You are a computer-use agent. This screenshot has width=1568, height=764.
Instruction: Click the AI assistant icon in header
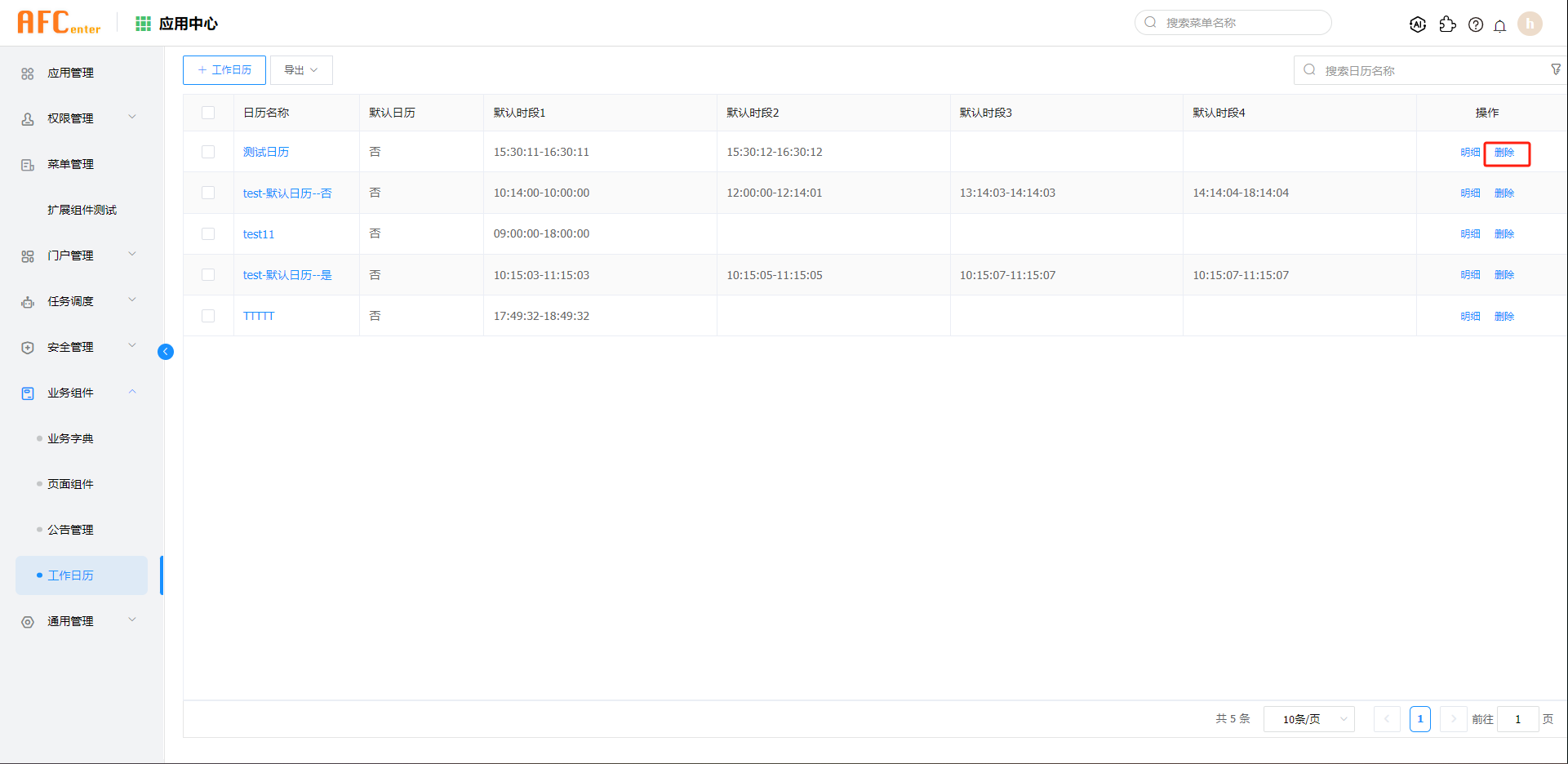coord(1418,24)
